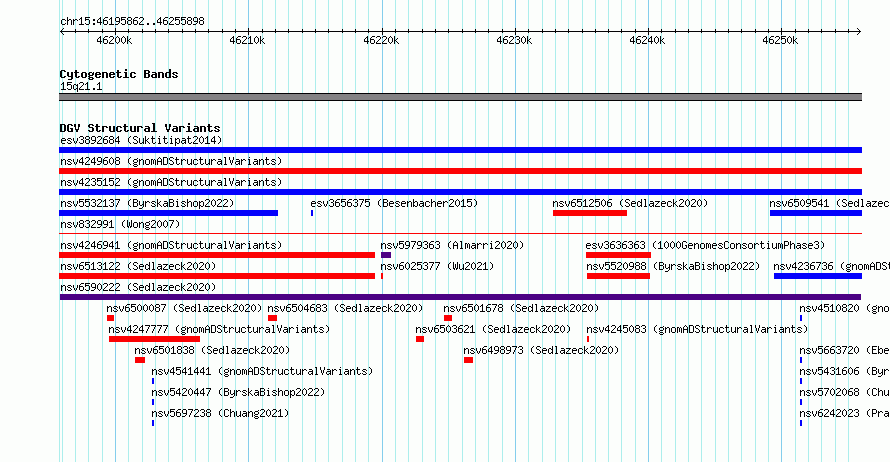This screenshot has width=890, height=462.
Task: Open variant esv3656375 (Besenbacher2015)
Action: [394, 203]
